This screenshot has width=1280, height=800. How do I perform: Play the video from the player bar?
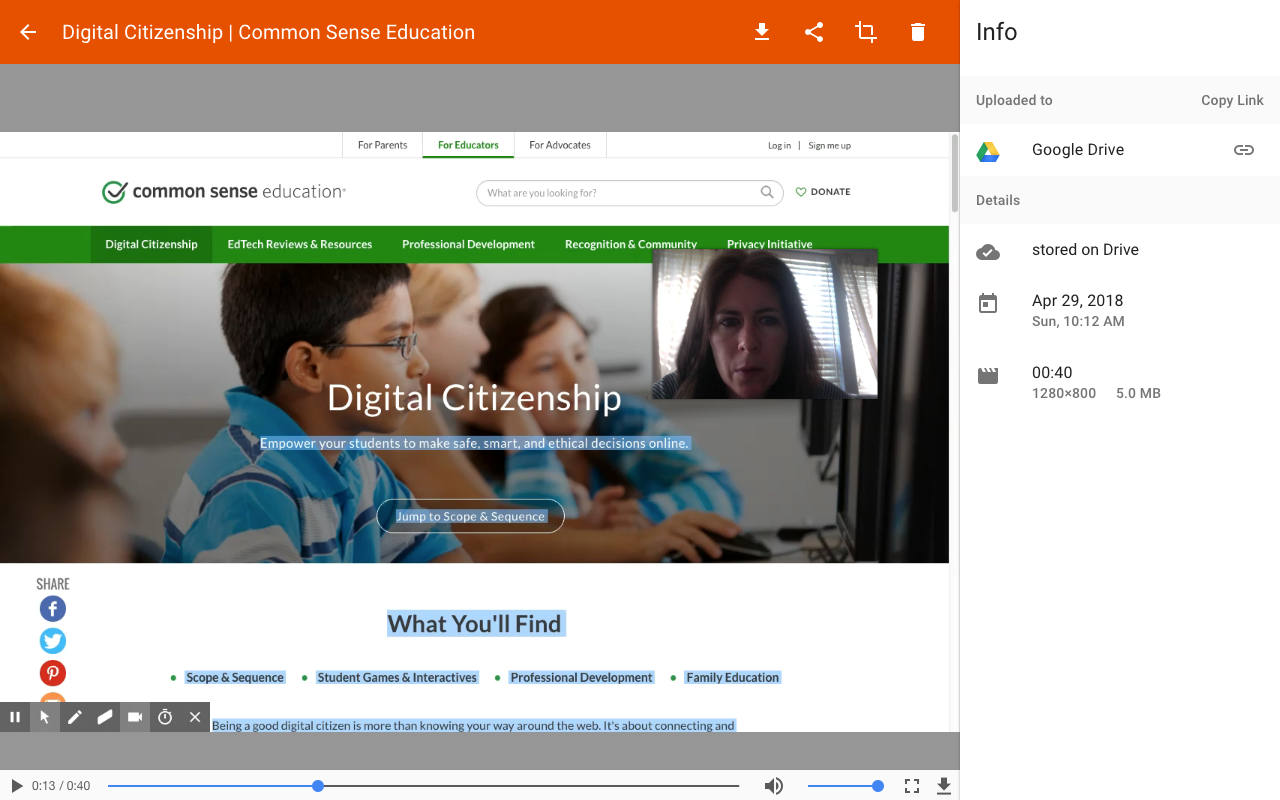click(16, 786)
